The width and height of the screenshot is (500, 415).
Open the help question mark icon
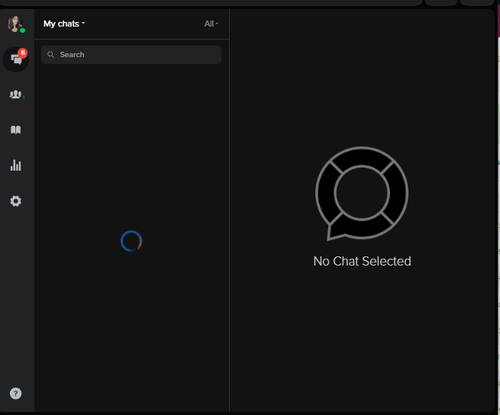click(x=16, y=393)
